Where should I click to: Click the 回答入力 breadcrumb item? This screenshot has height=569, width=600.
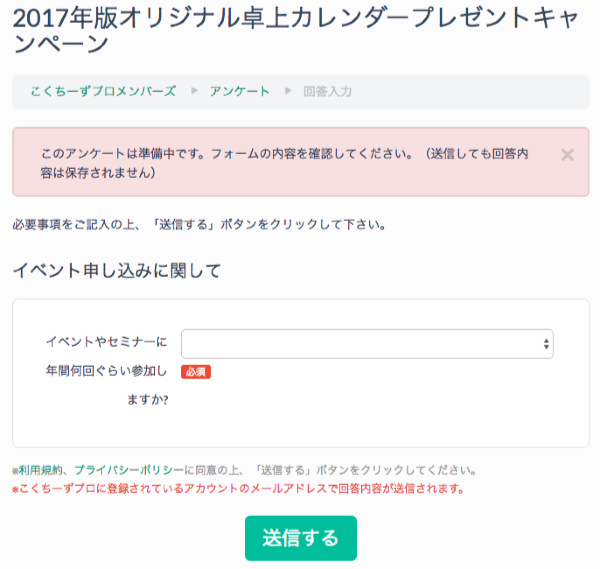[328, 91]
